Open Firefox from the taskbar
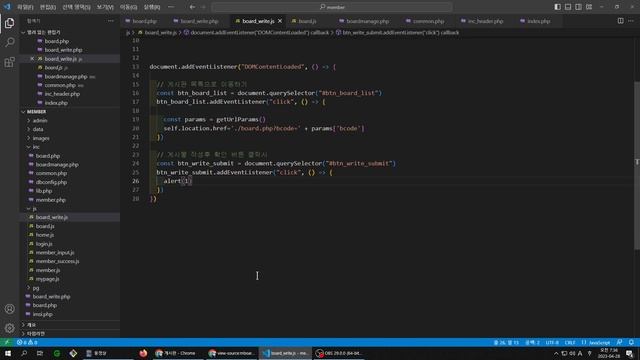 (x=143, y=353)
